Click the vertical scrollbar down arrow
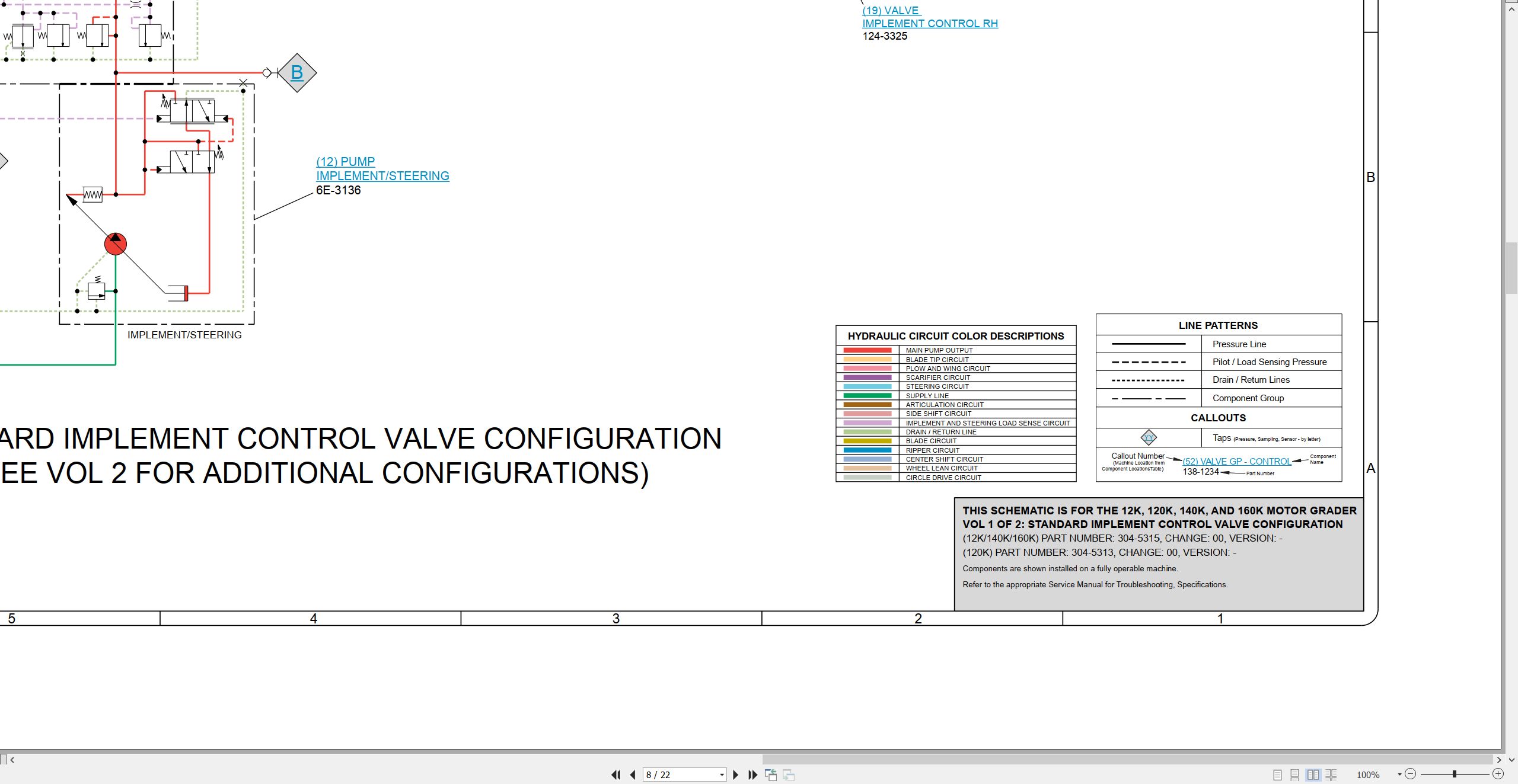The image size is (1518, 784). point(1511,759)
